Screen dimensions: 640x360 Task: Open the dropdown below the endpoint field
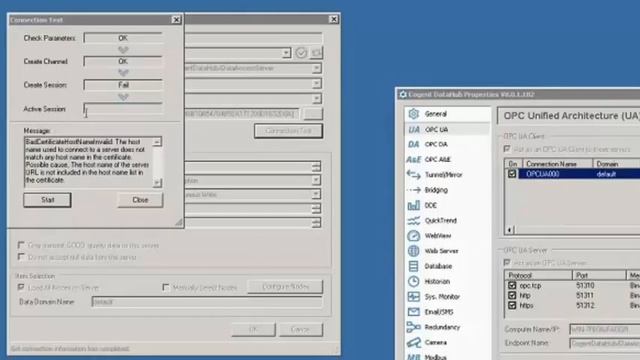tap(316, 84)
